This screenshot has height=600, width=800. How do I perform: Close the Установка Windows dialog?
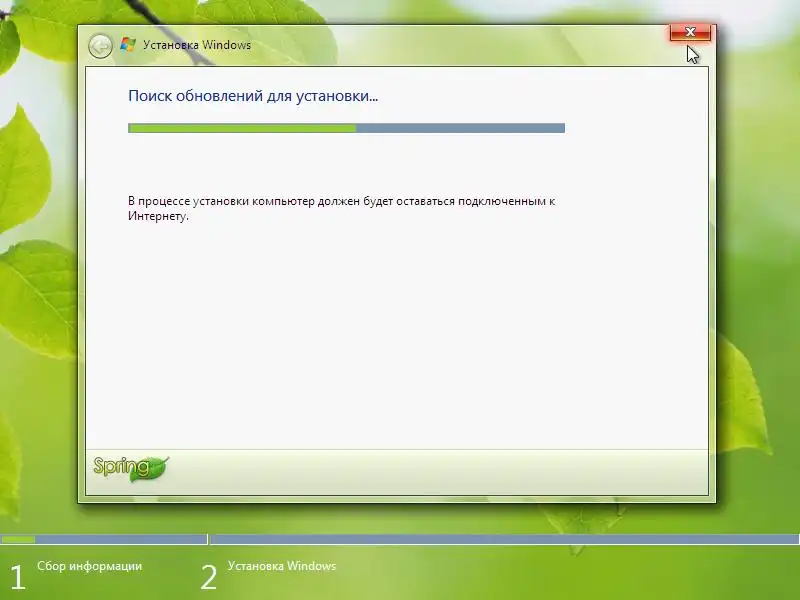click(690, 32)
